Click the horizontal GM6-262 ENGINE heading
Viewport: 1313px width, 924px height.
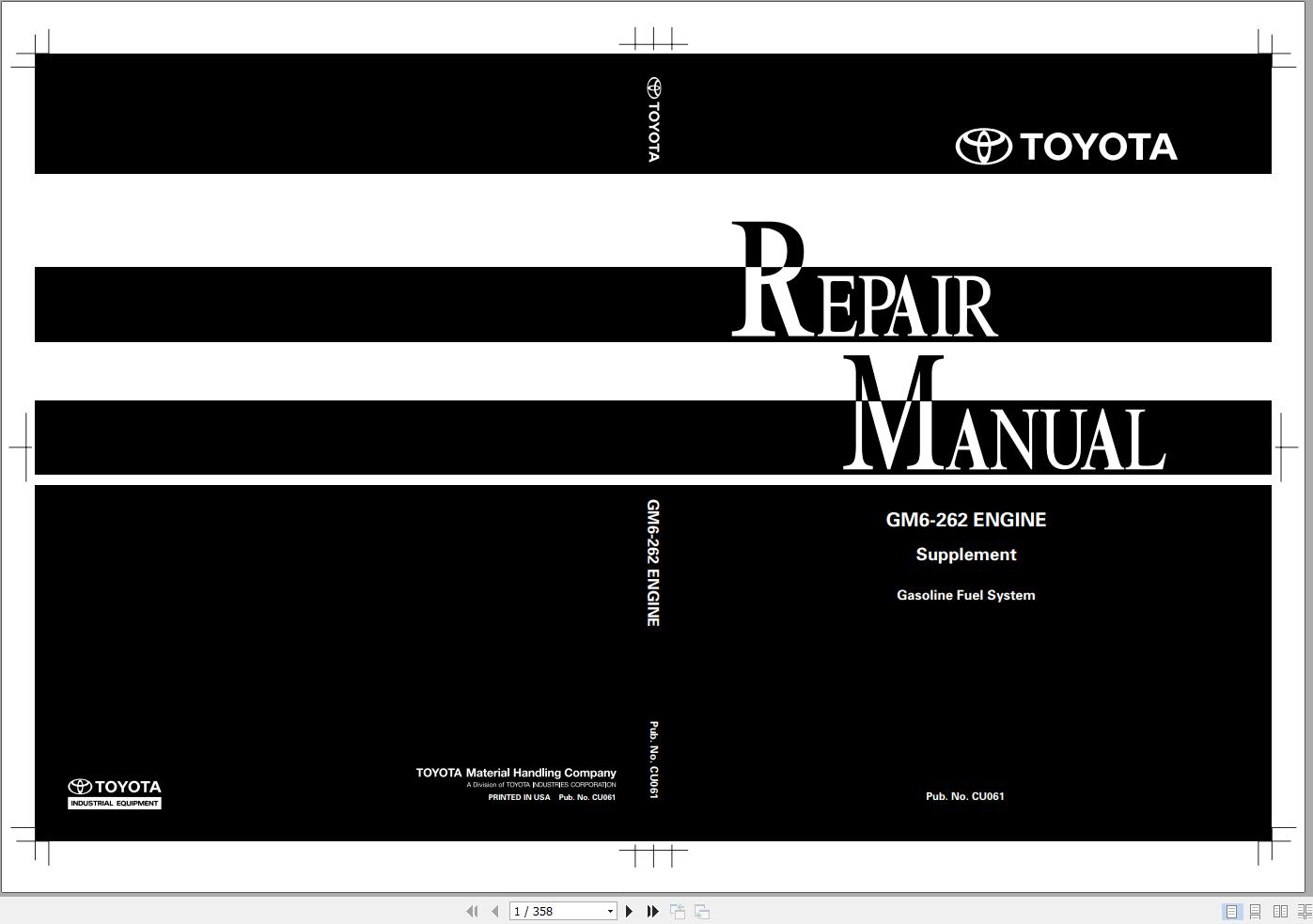966,520
